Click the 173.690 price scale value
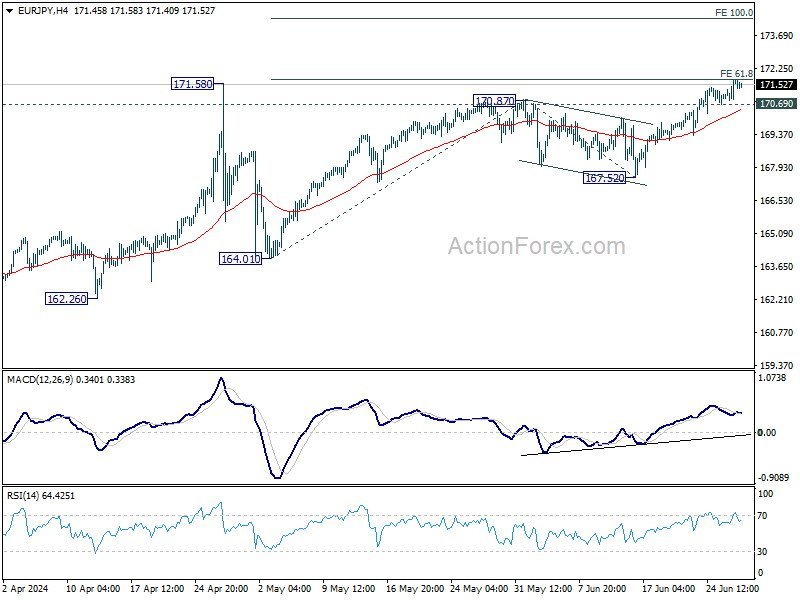This screenshot has width=800, height=600. pos(777,35)
